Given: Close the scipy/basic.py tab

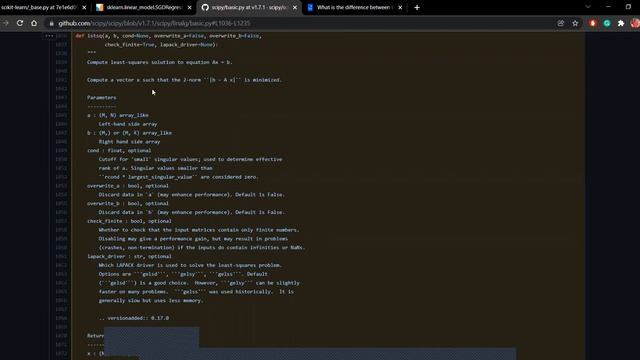Looking at the screenshot, I should tap(295, 7).
